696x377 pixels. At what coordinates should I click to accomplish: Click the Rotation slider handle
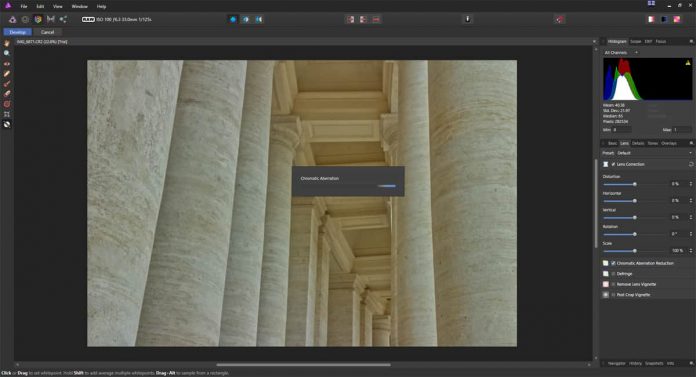point(635,234)
